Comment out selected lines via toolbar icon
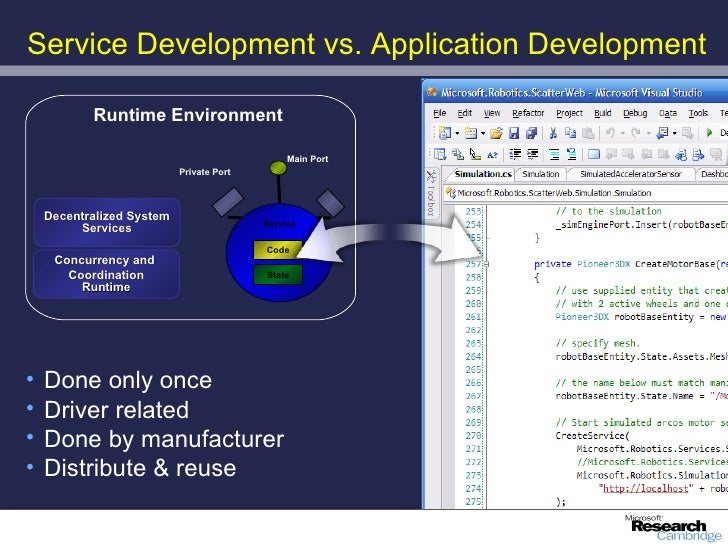The width and height of the screenshot is (728, 546). pos(554,154)
